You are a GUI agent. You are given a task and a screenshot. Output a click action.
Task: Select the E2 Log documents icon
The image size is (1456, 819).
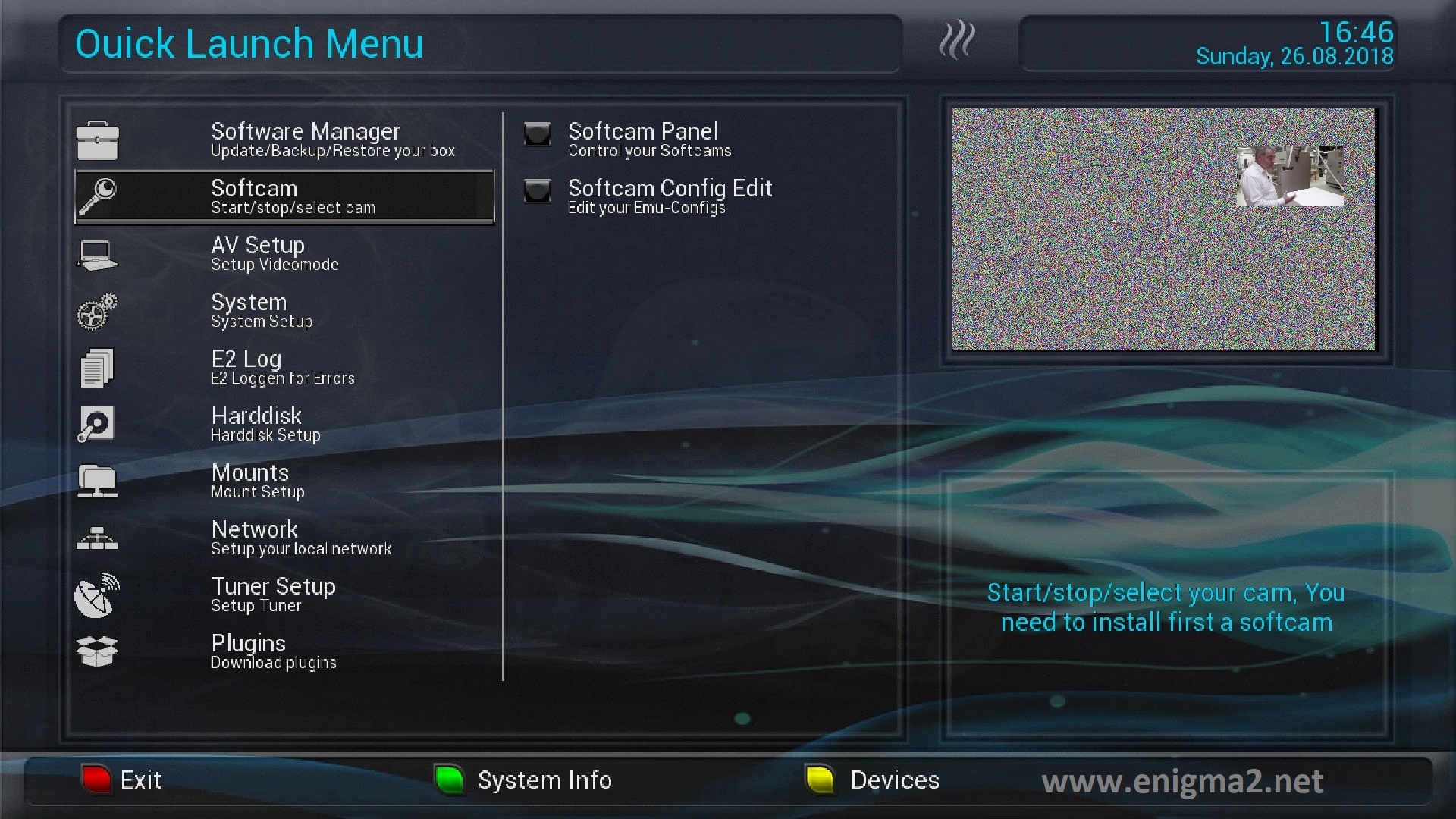pos(97,367)
